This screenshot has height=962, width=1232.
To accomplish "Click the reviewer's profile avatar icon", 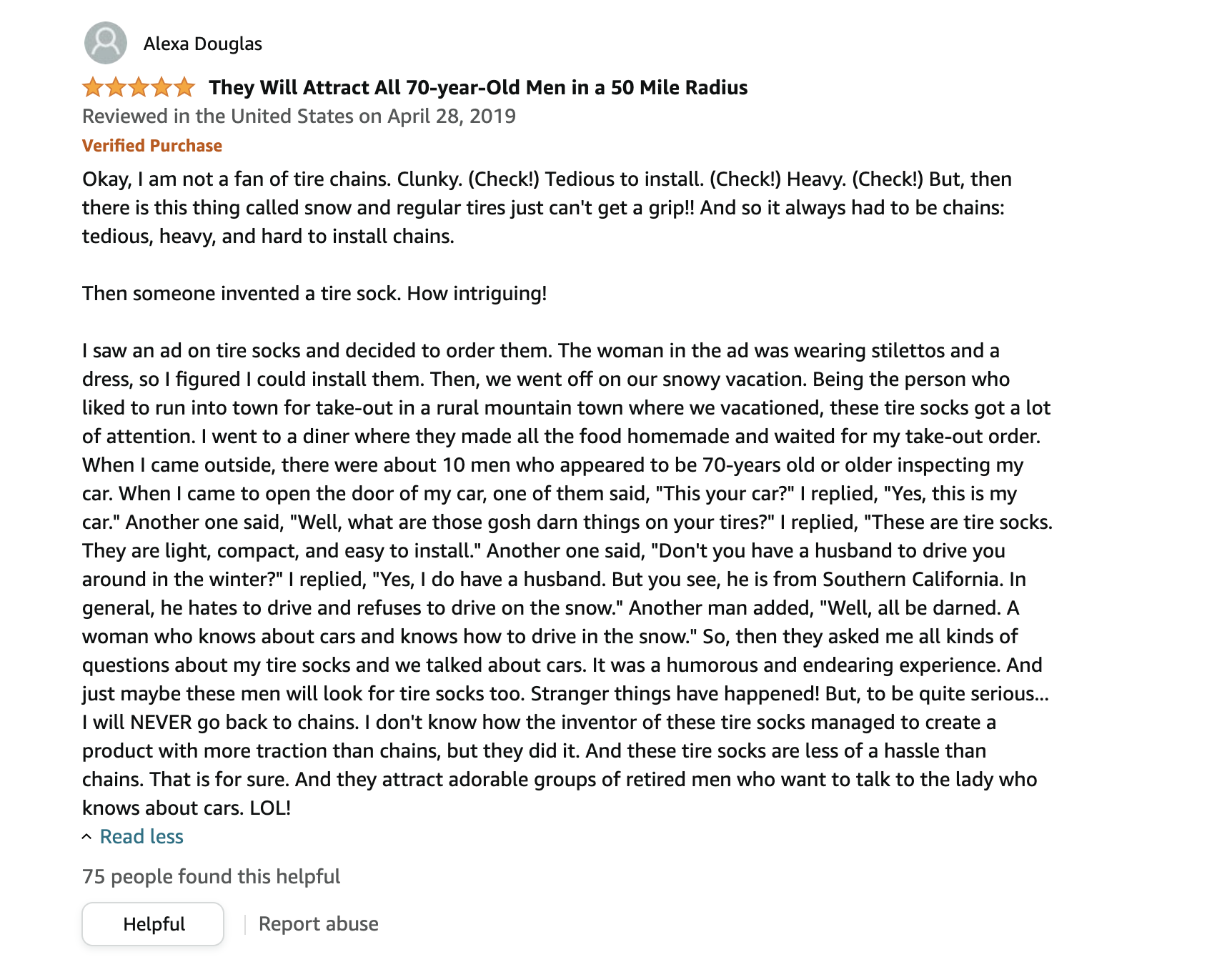I will [x=106, y=43].
